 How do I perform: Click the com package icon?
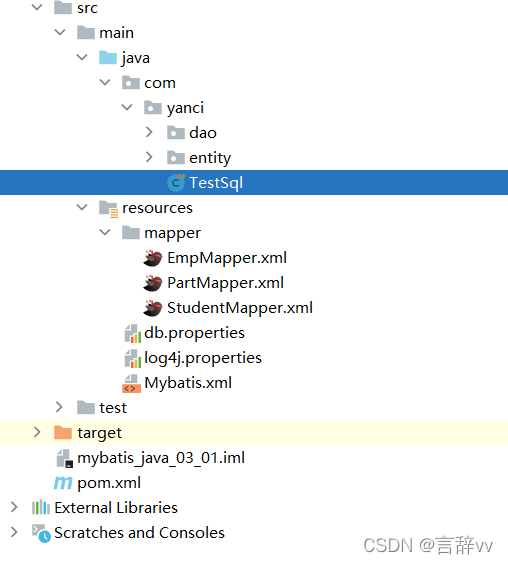click(131, 83)
